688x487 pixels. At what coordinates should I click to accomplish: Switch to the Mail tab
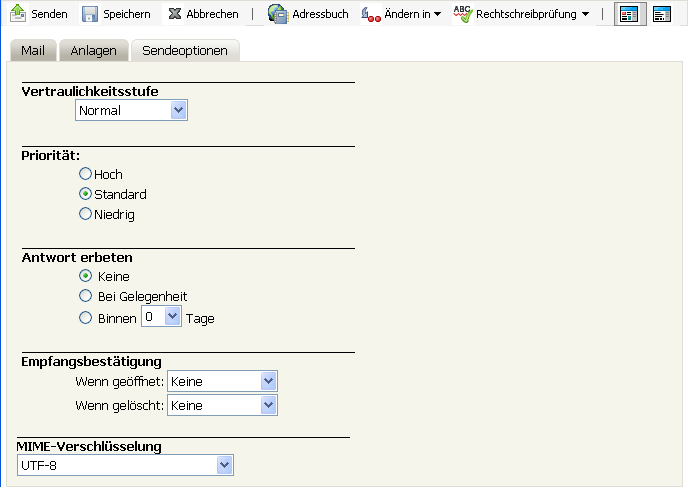[33, 50]
